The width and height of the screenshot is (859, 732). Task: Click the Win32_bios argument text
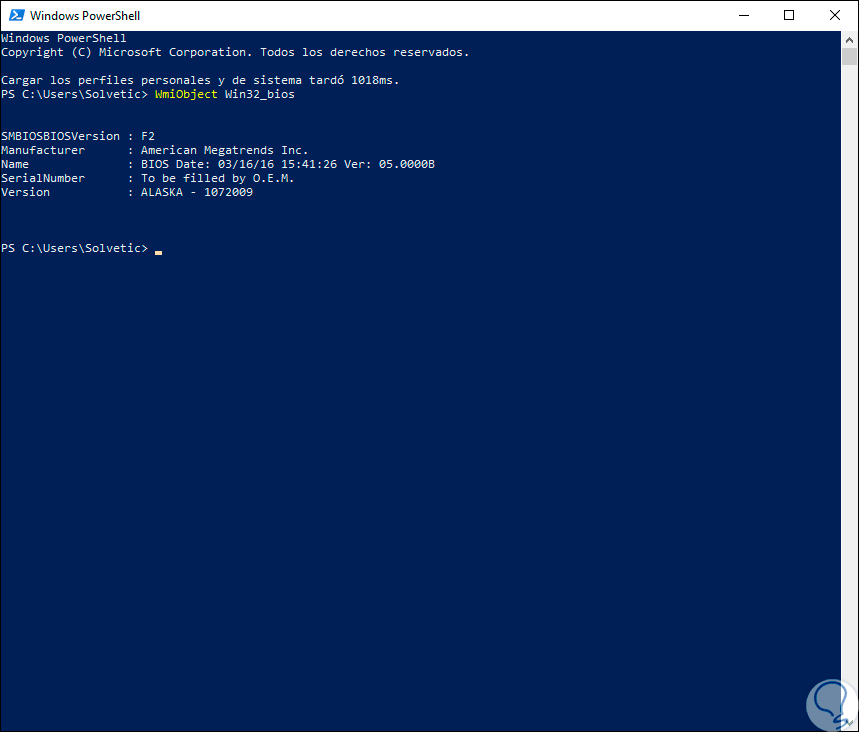[259, 94]
